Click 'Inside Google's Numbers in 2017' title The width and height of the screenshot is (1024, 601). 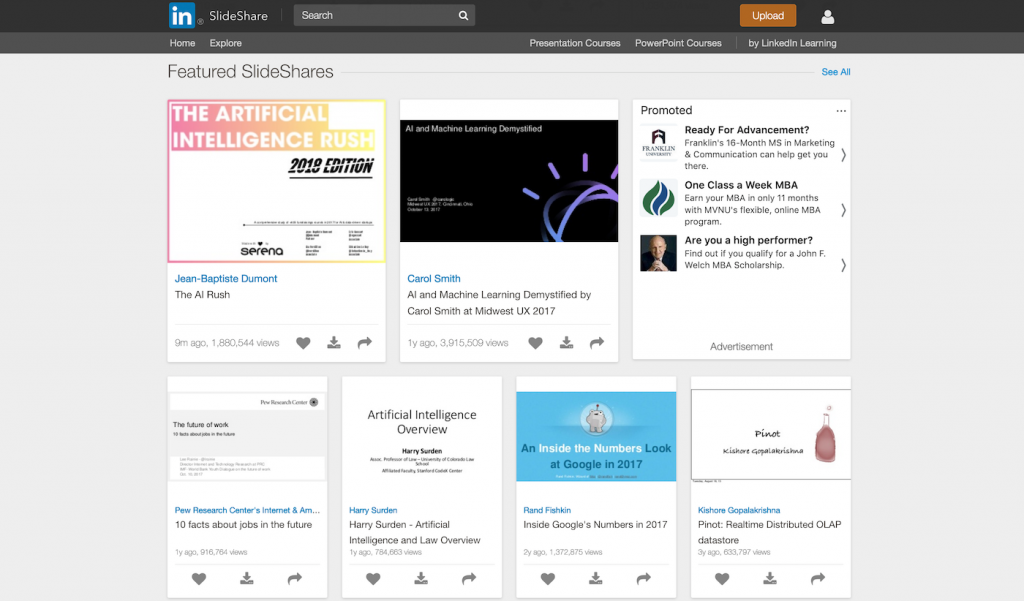point(595,525)
